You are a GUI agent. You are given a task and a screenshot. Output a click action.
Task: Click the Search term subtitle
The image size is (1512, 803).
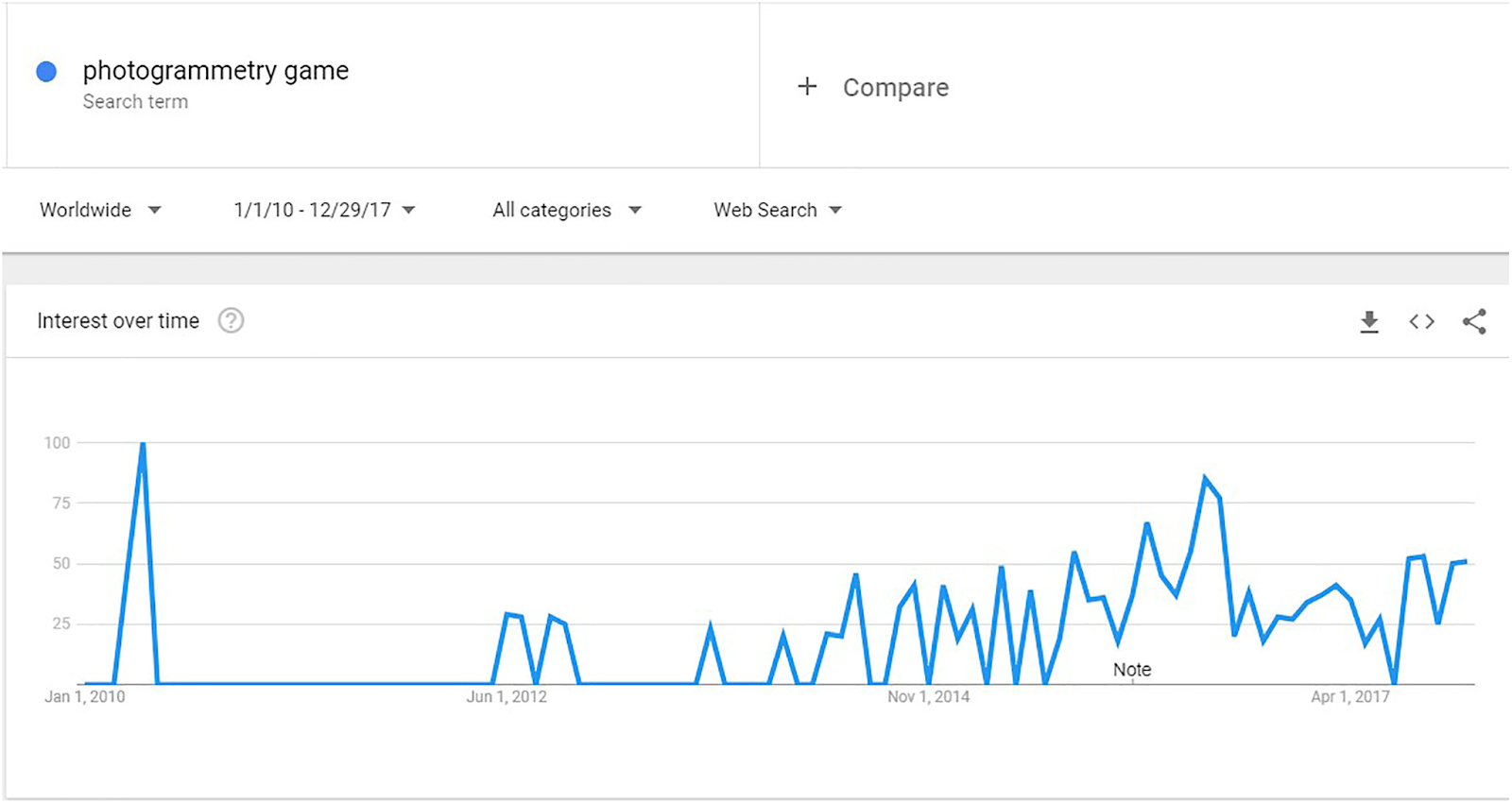[x=135, y=102]
